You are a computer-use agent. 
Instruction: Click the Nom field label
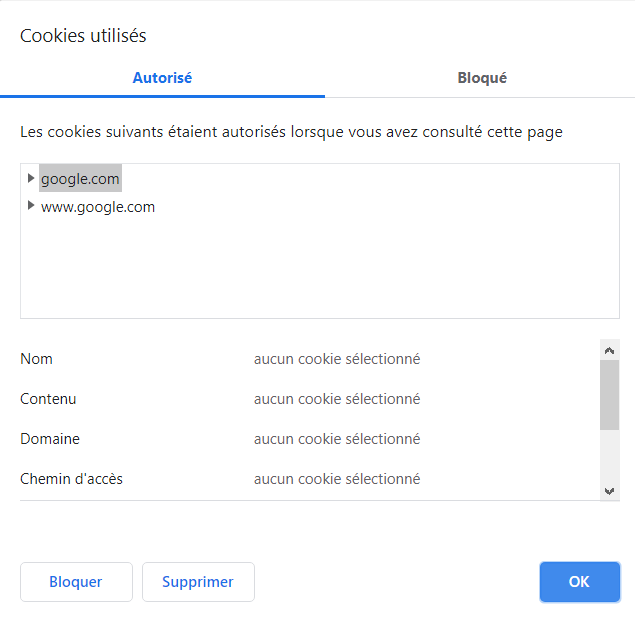tap(37, 359)
